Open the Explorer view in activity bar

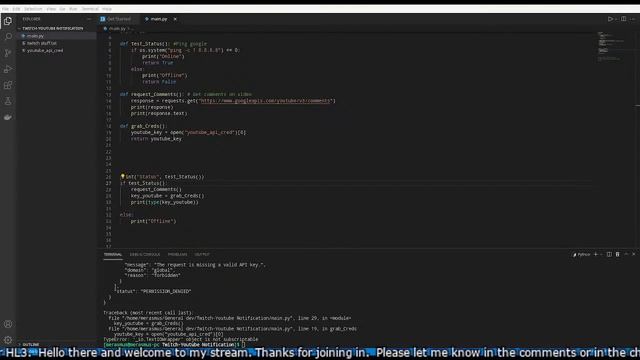tap(8, 21)
